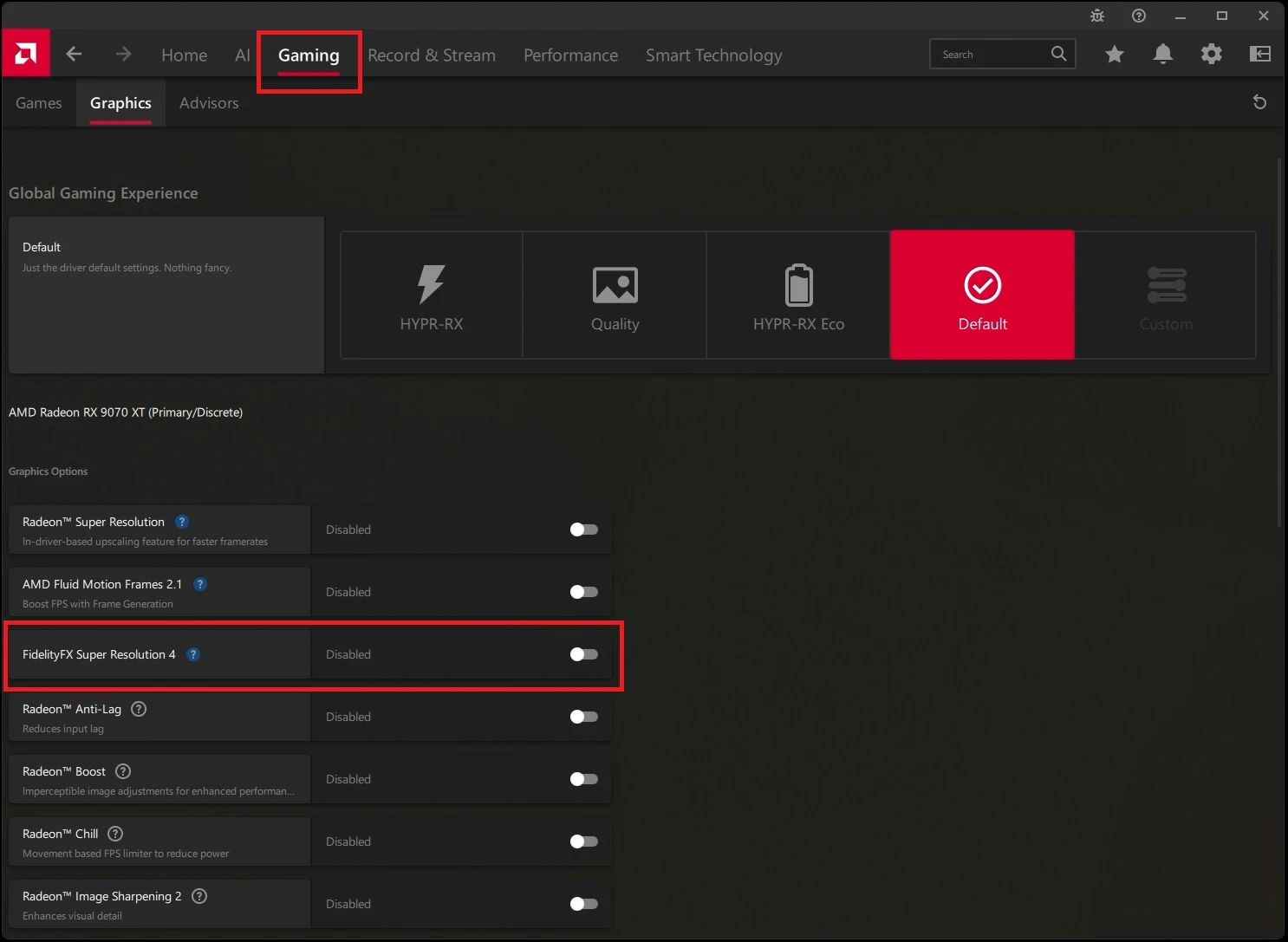Choose the Quality gaming profile
Viewport: 1288px width, 942px height.
[x=615, y=295]
